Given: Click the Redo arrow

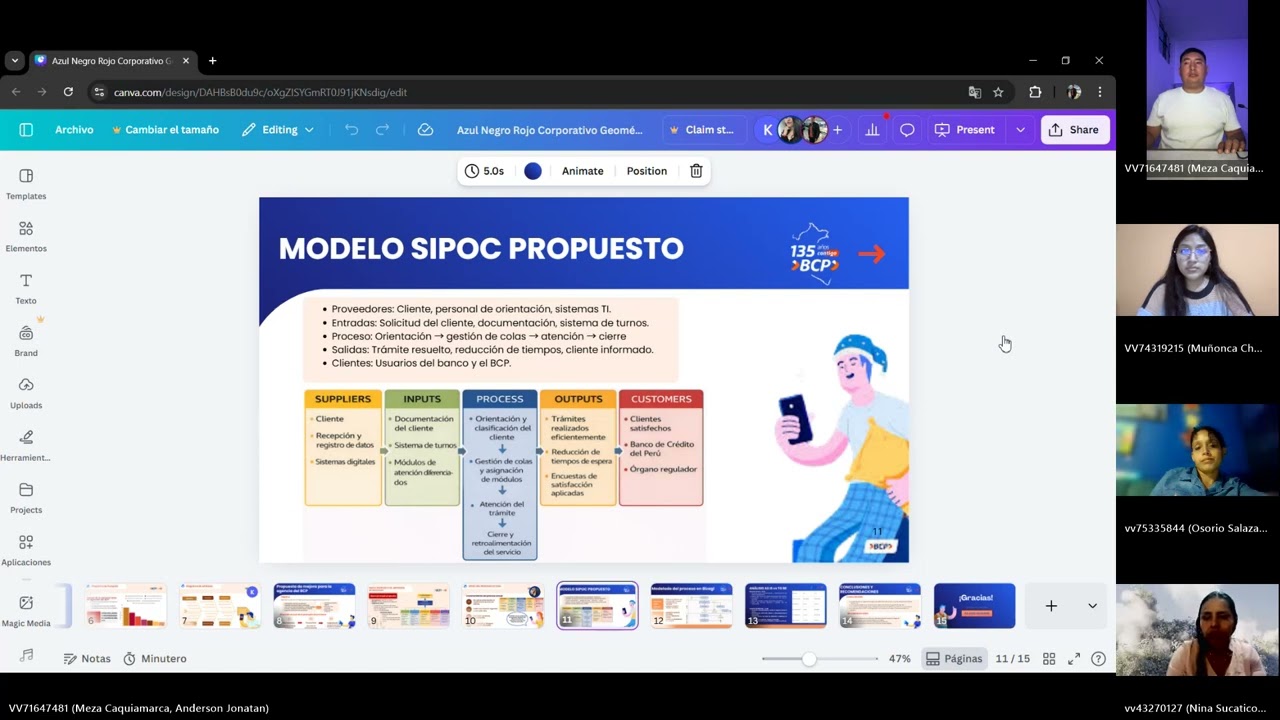Looking at the screenshot, I should [x=382, y=130].
